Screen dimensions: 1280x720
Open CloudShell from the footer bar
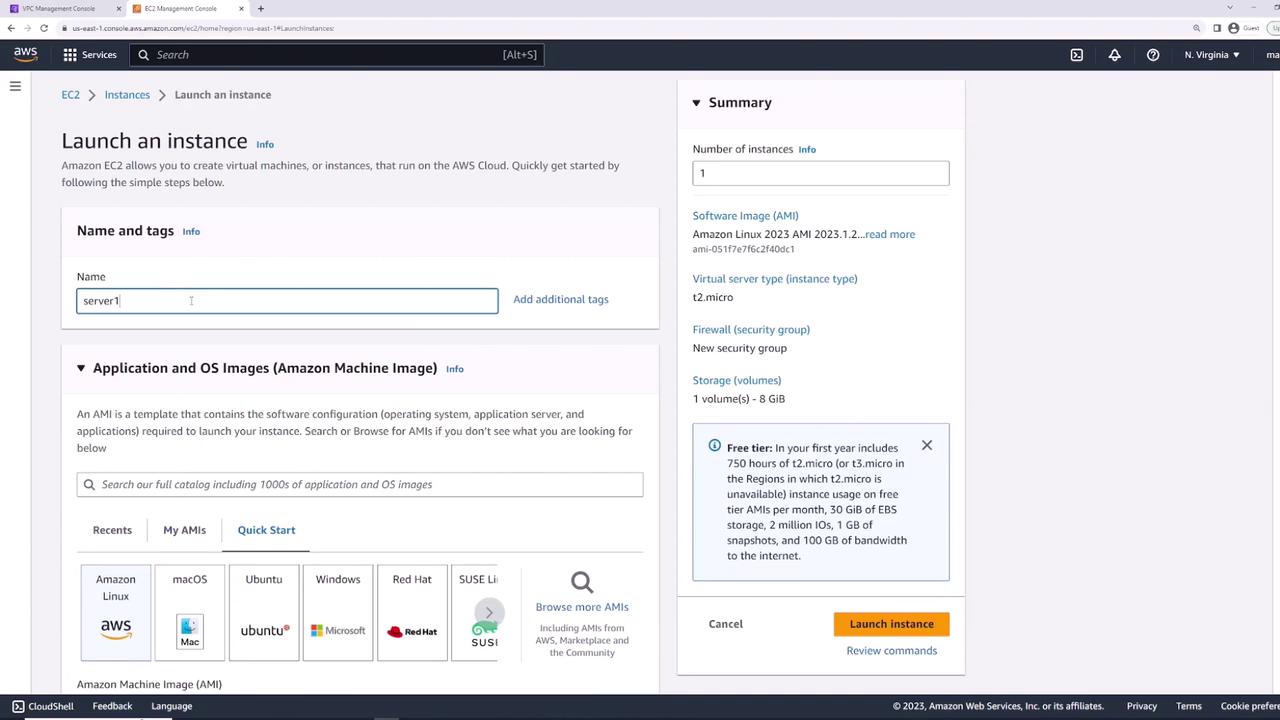coord(43,706)
